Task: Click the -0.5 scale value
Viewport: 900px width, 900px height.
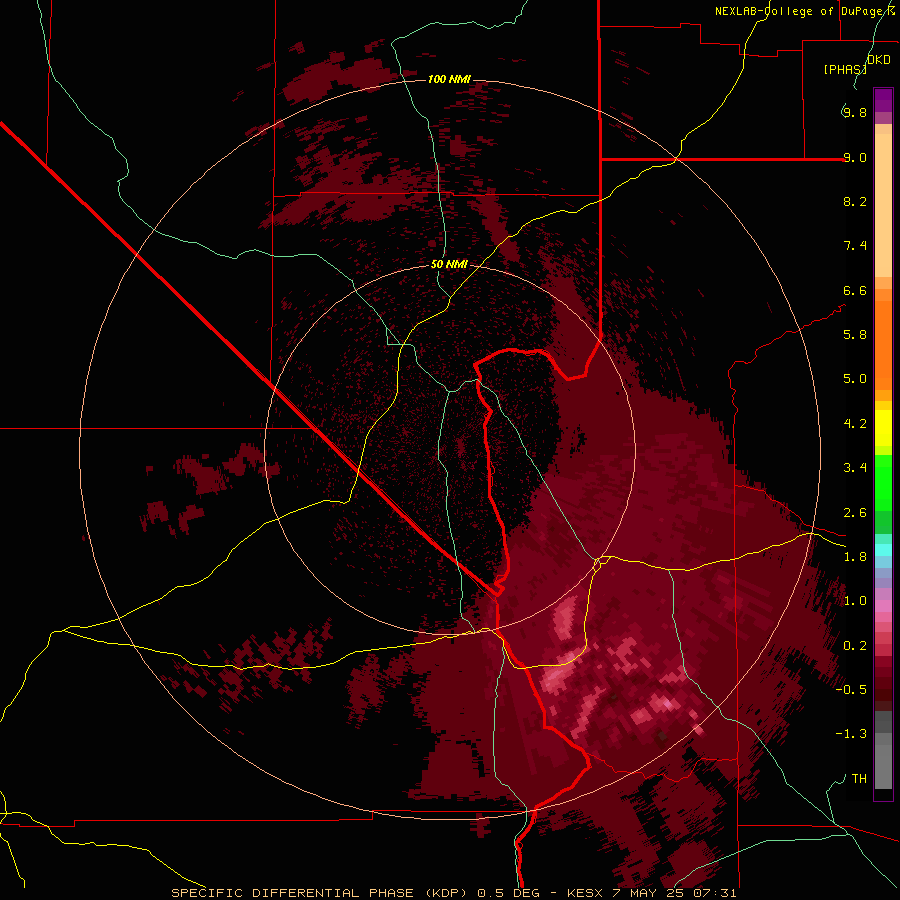Action: (851, 690)
